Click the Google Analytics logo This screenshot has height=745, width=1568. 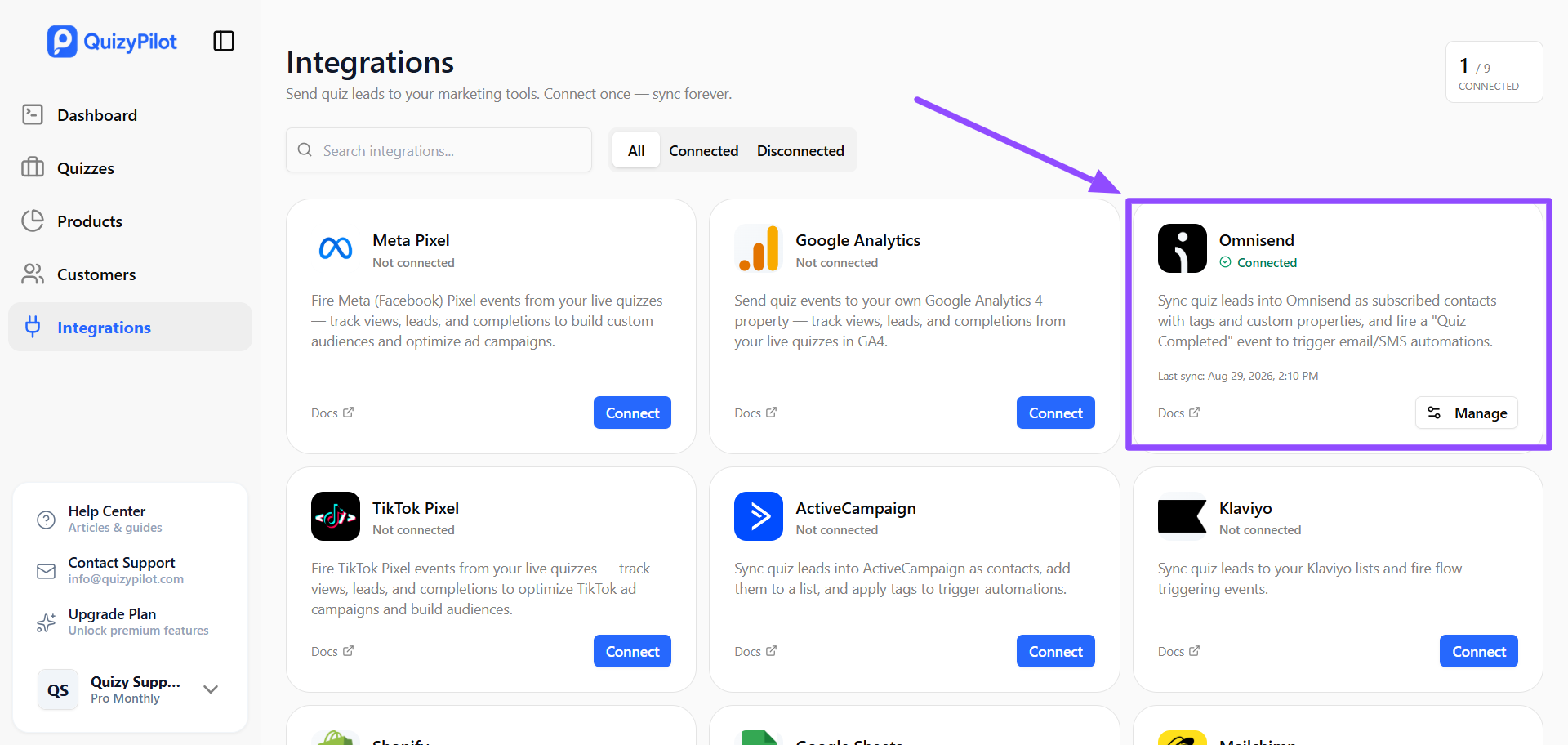point(759,248)
